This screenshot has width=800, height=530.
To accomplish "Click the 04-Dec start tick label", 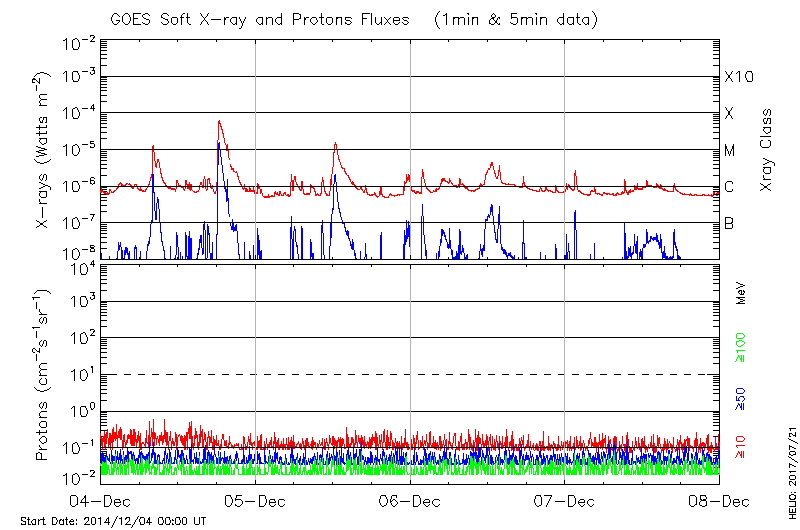I will [101, 501].
